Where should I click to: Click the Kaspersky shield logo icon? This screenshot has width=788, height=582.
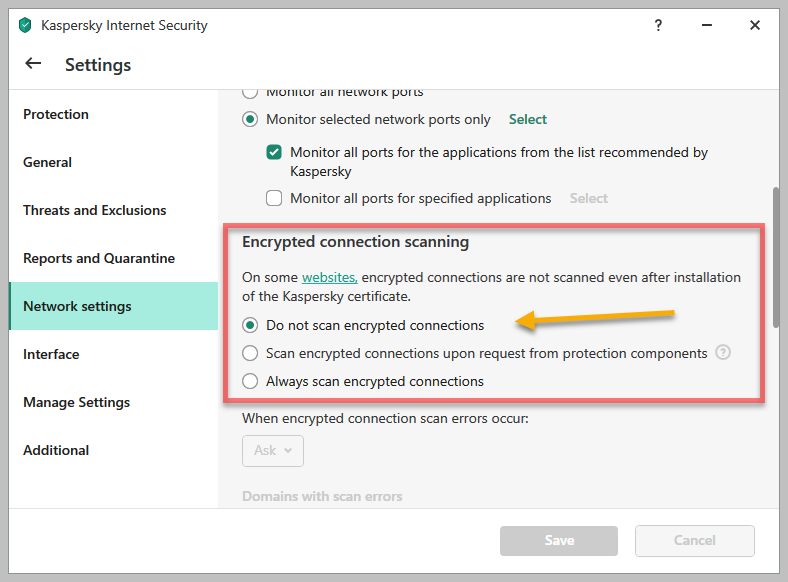[25, 25]
